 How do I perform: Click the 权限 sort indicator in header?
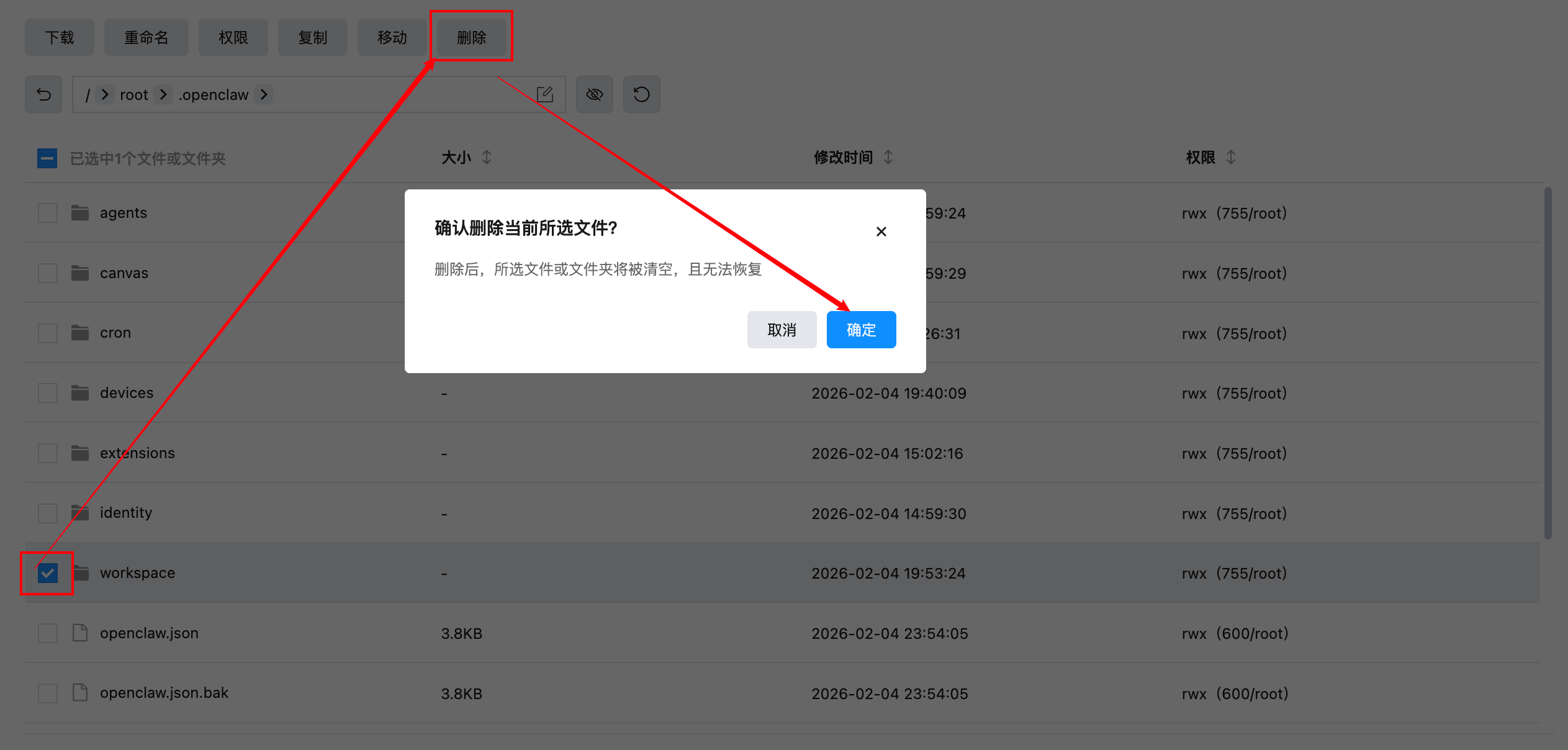(x=1232, y=157)
